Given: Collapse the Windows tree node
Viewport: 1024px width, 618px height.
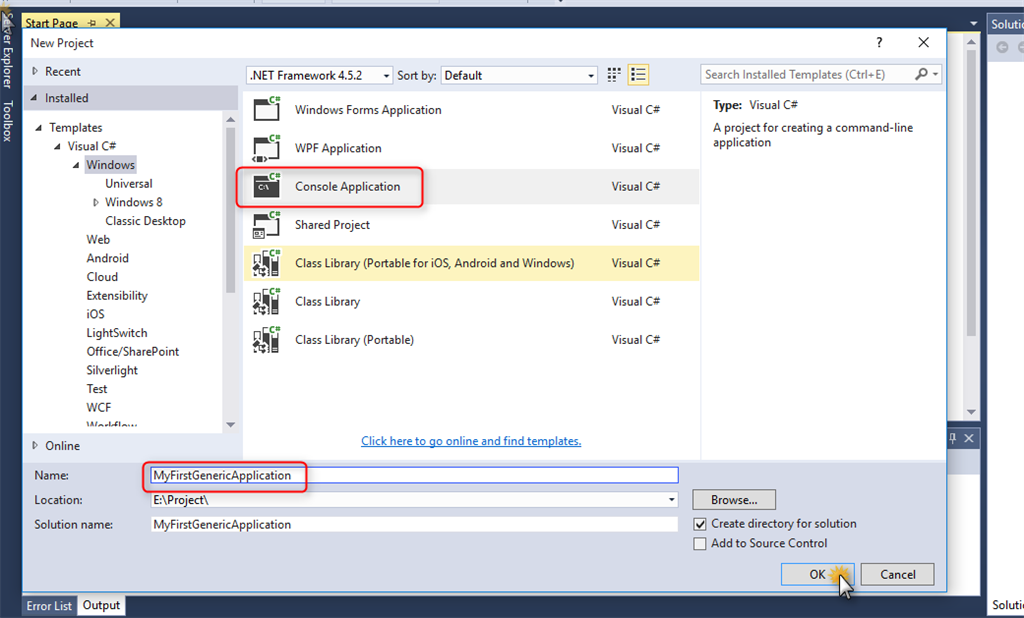Looking at the screenshot, I should point(76,165).
